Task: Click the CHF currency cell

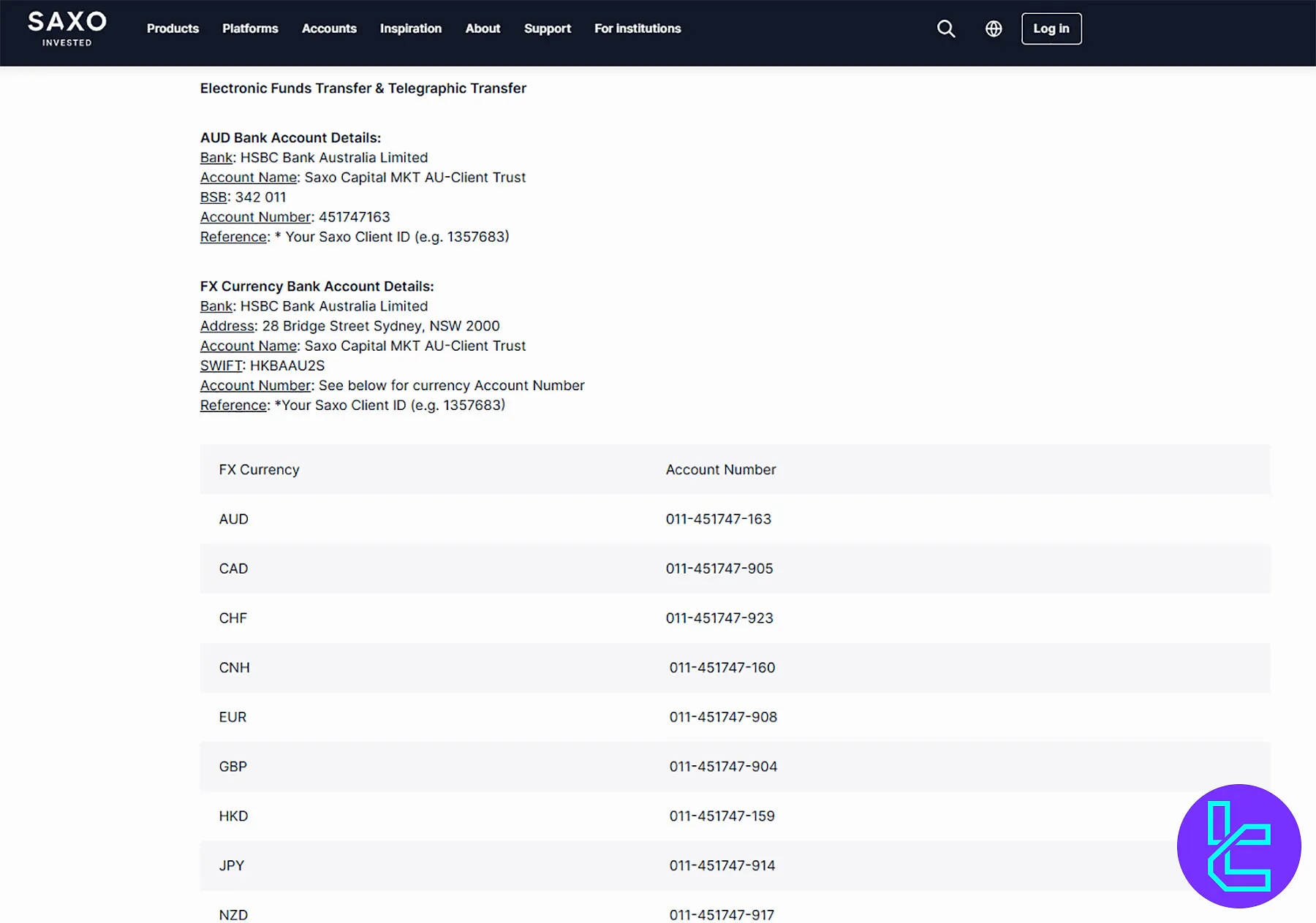Action: (233, 618)
